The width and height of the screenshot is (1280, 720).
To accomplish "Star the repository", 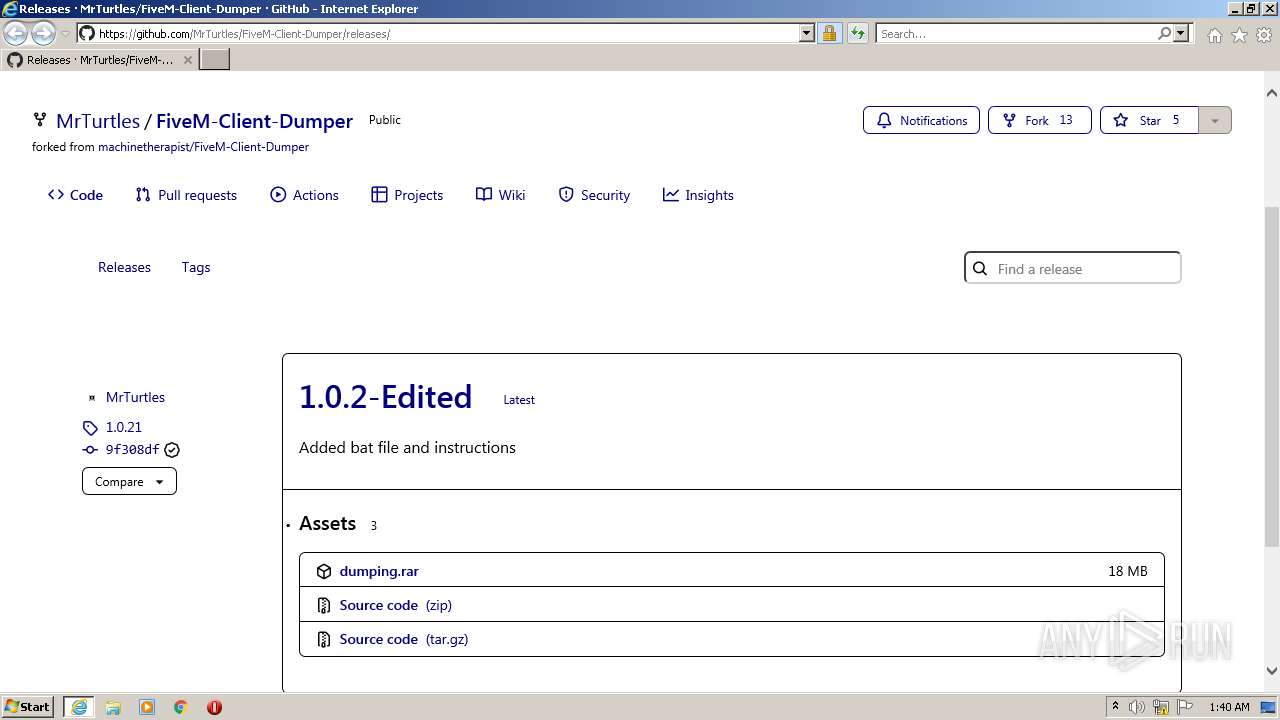I will 1149,120.
